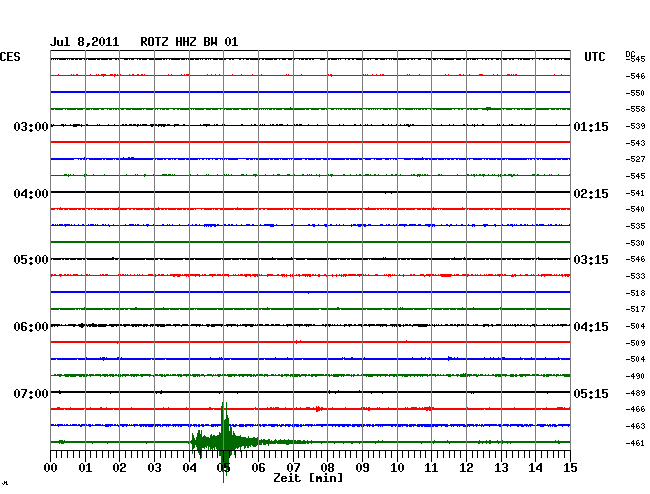
Task: Select the 06:00 local time label
Action: [31, 327]
